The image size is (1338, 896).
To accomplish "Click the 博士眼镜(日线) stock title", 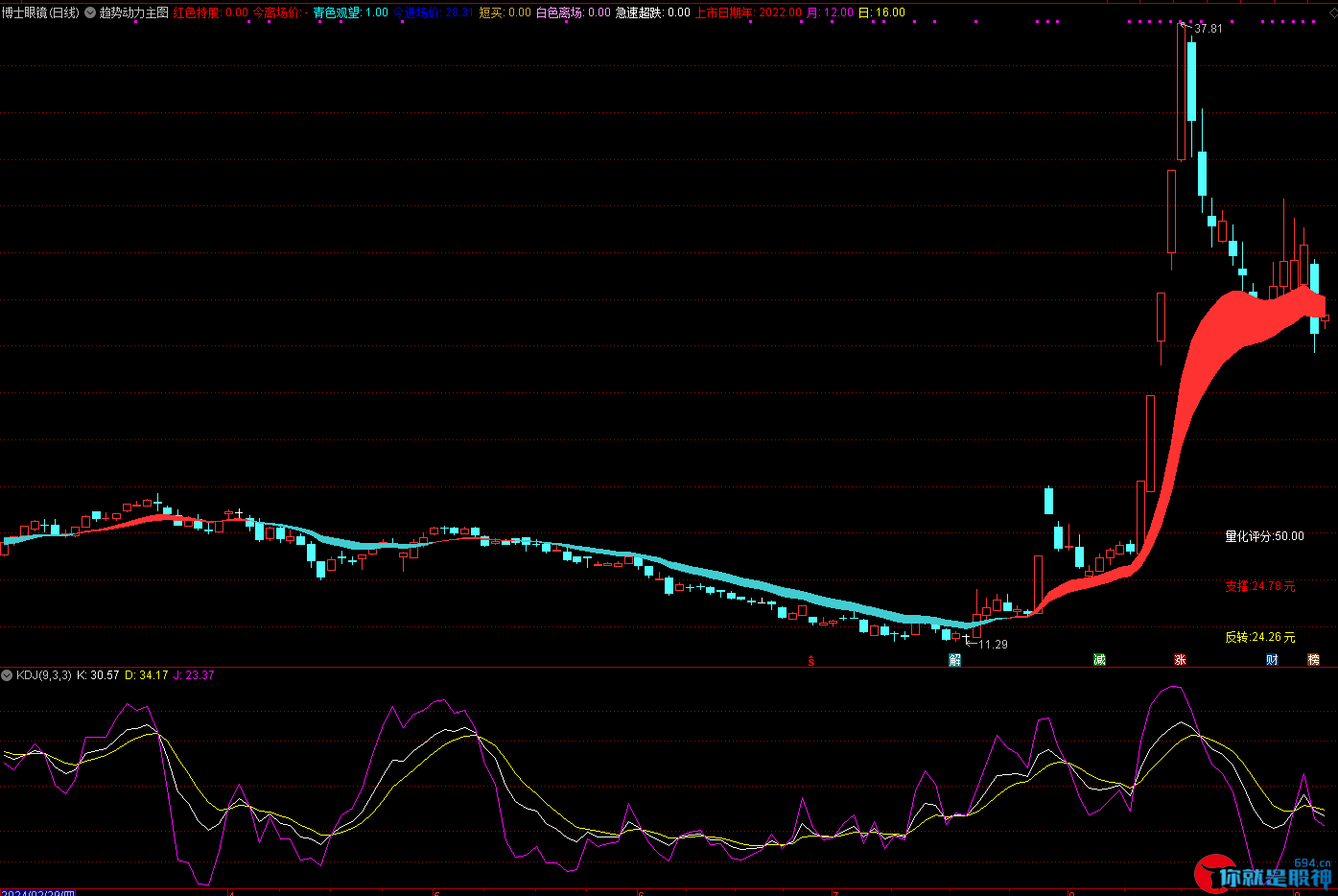I will 40,12.
